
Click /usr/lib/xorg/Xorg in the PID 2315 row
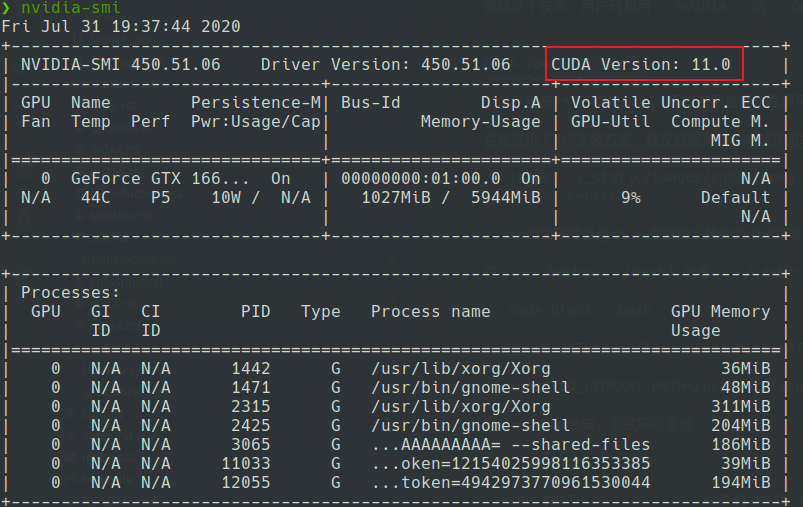[x=461, y=406]
